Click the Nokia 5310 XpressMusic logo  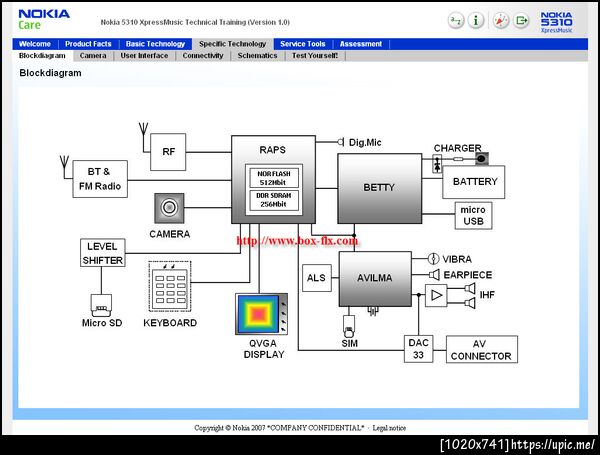(x=557, y=22)
